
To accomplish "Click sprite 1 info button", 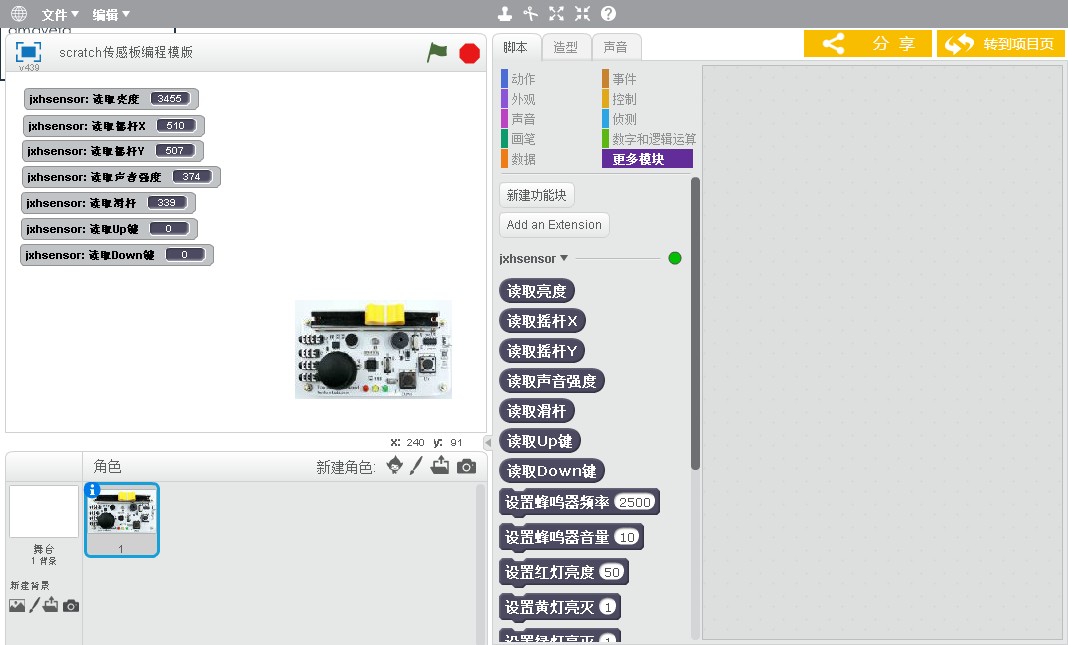I will 93,490.
